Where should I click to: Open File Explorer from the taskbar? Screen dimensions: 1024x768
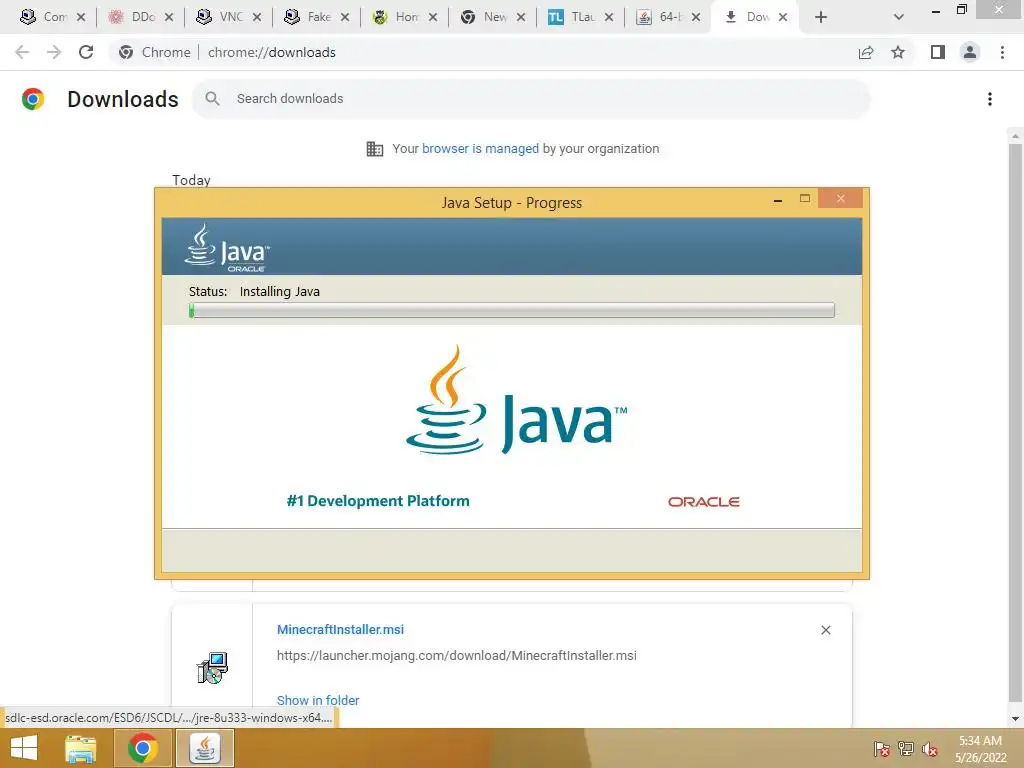pyautogui.click(x=81, y=748)
